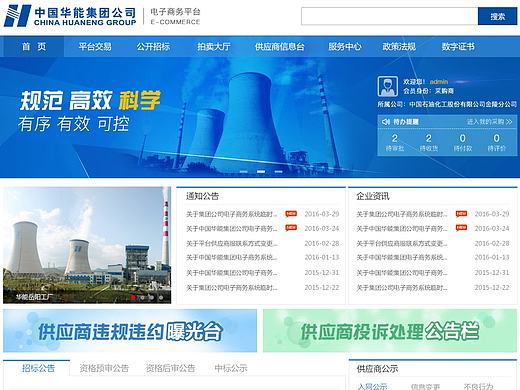The width and height of the screenshot is (520, 390).
Task: Open 供应商公示 section heading
Action: (x=377, y=369)
